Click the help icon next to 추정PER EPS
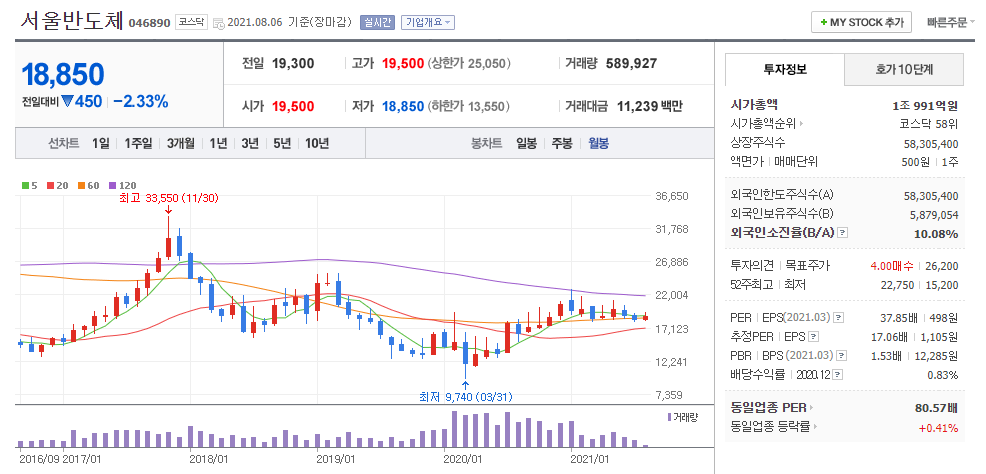This screenshot has width=986, height=474. [x=813, y=338]
